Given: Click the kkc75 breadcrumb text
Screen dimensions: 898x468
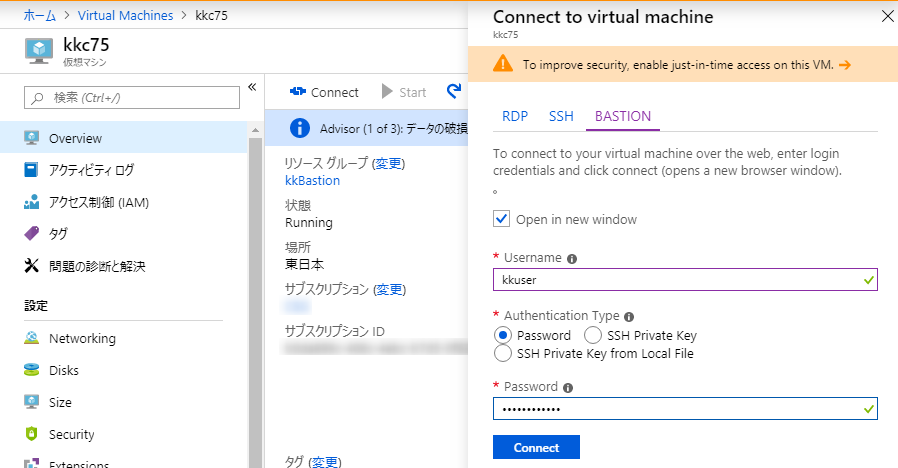Looking at the screenshot, I should [211, 15].
